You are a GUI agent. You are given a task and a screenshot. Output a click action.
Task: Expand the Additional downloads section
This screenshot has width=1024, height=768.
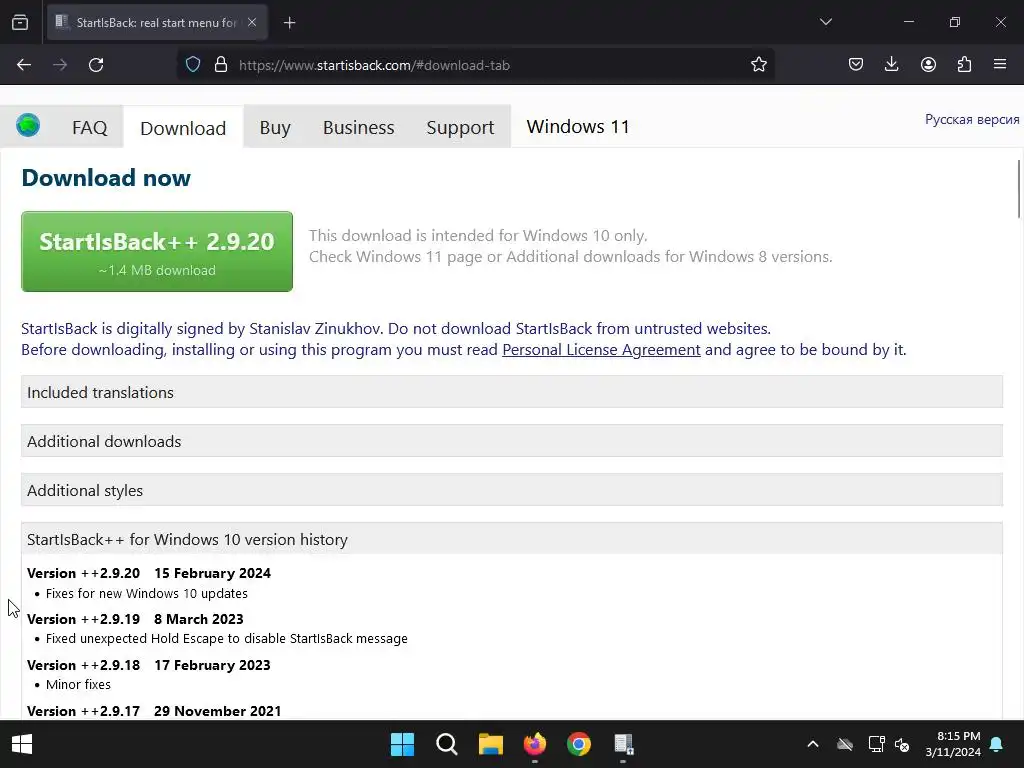(511, 441)
